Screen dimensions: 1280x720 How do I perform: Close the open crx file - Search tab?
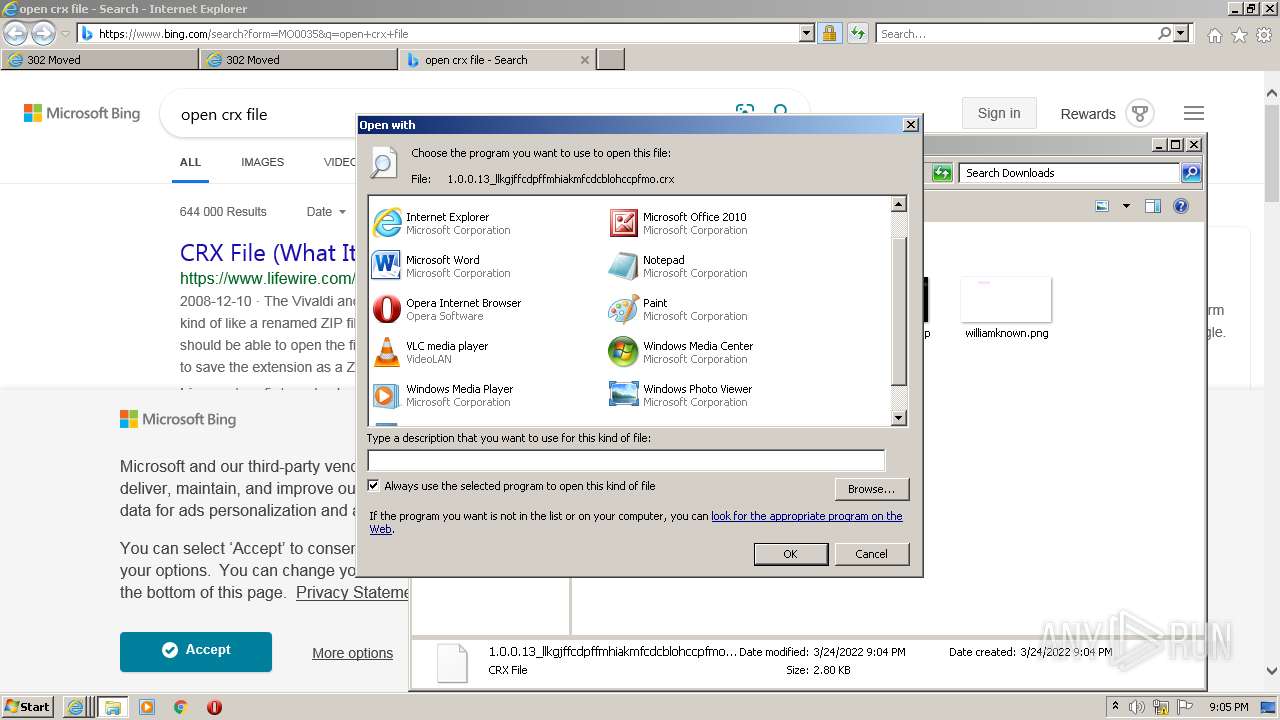(585, 60)
